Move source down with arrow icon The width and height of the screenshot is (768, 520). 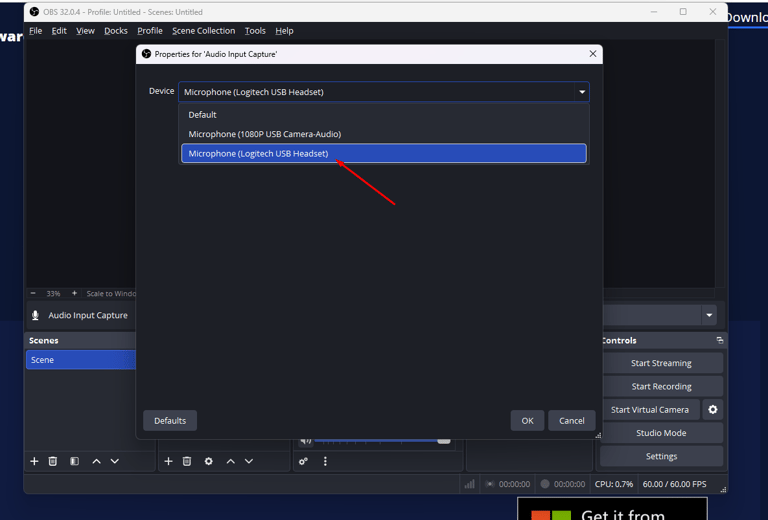click(x=249, y=461)
